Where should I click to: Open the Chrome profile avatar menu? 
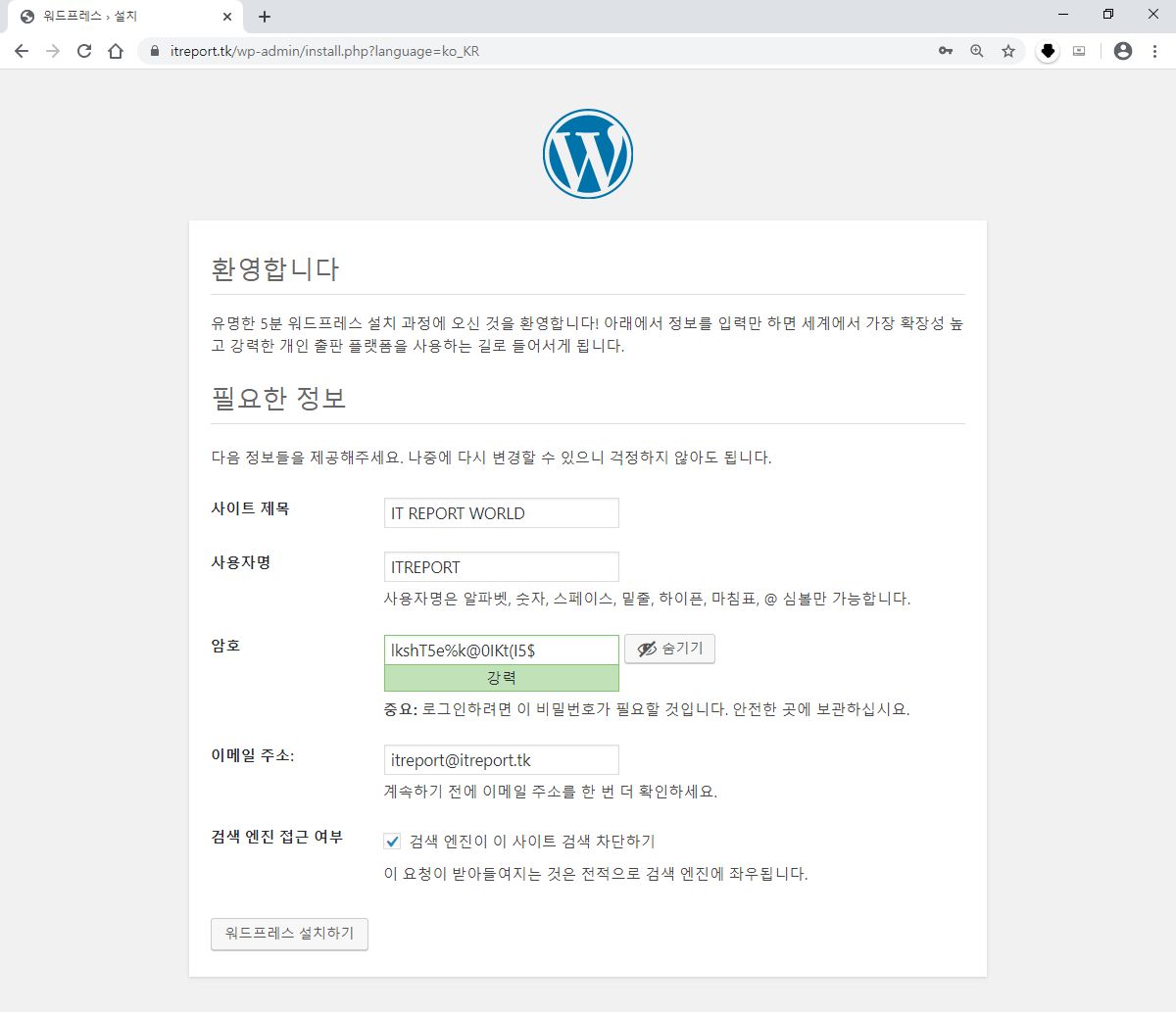(1123, 51)
